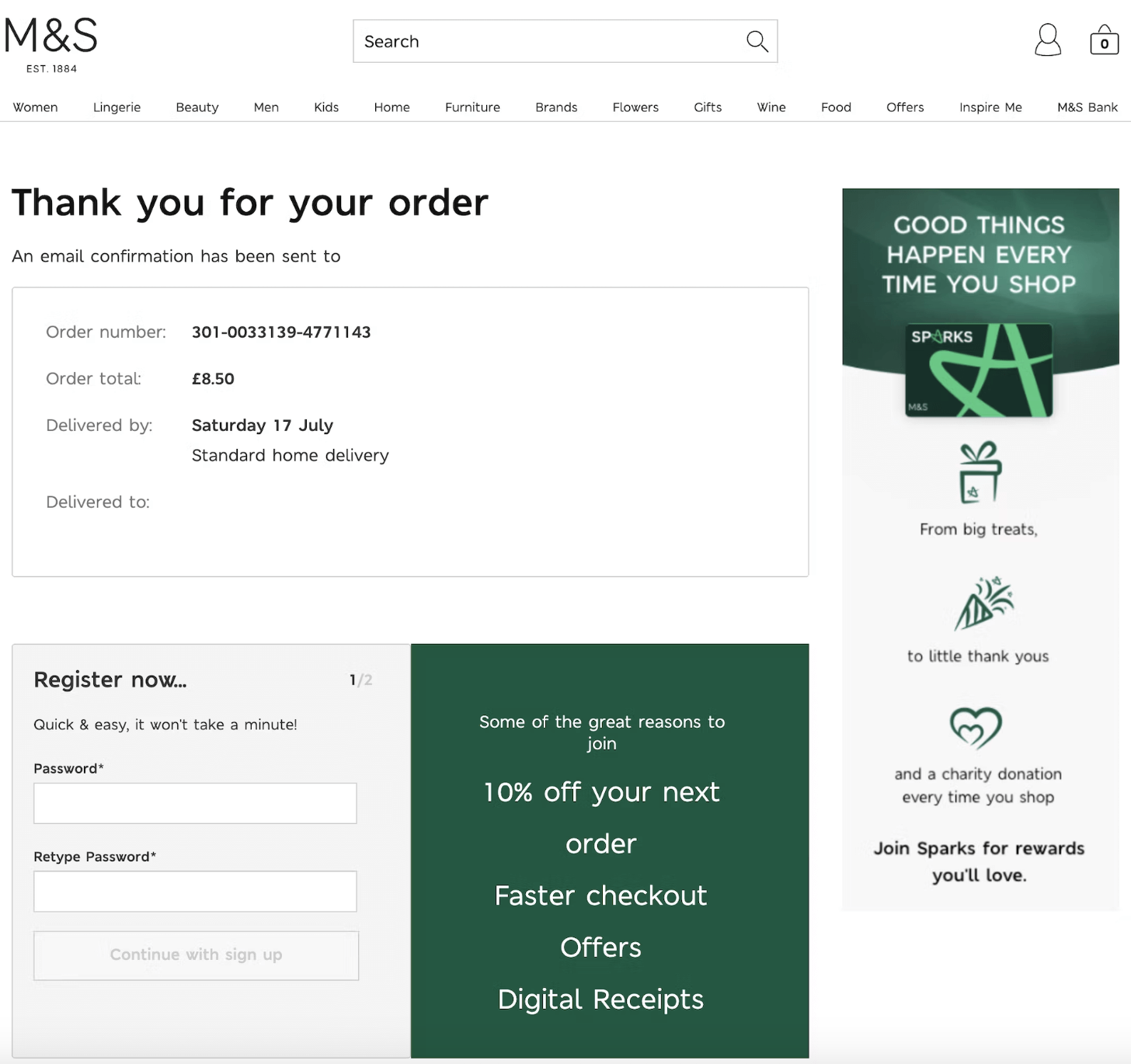Click the Standard home delivery text

[x=290, y=456]
